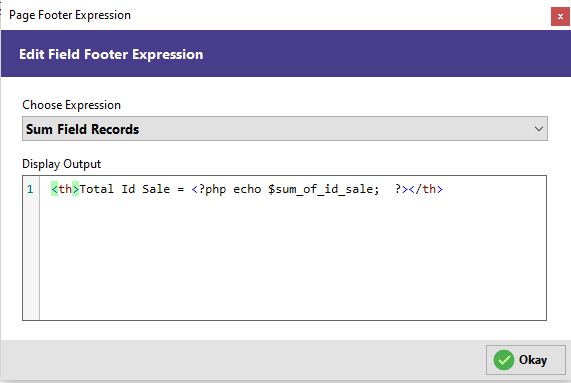Place cursor on opening th tag
The width and height of the screenshot is (571, 383).
click(65, 189)
